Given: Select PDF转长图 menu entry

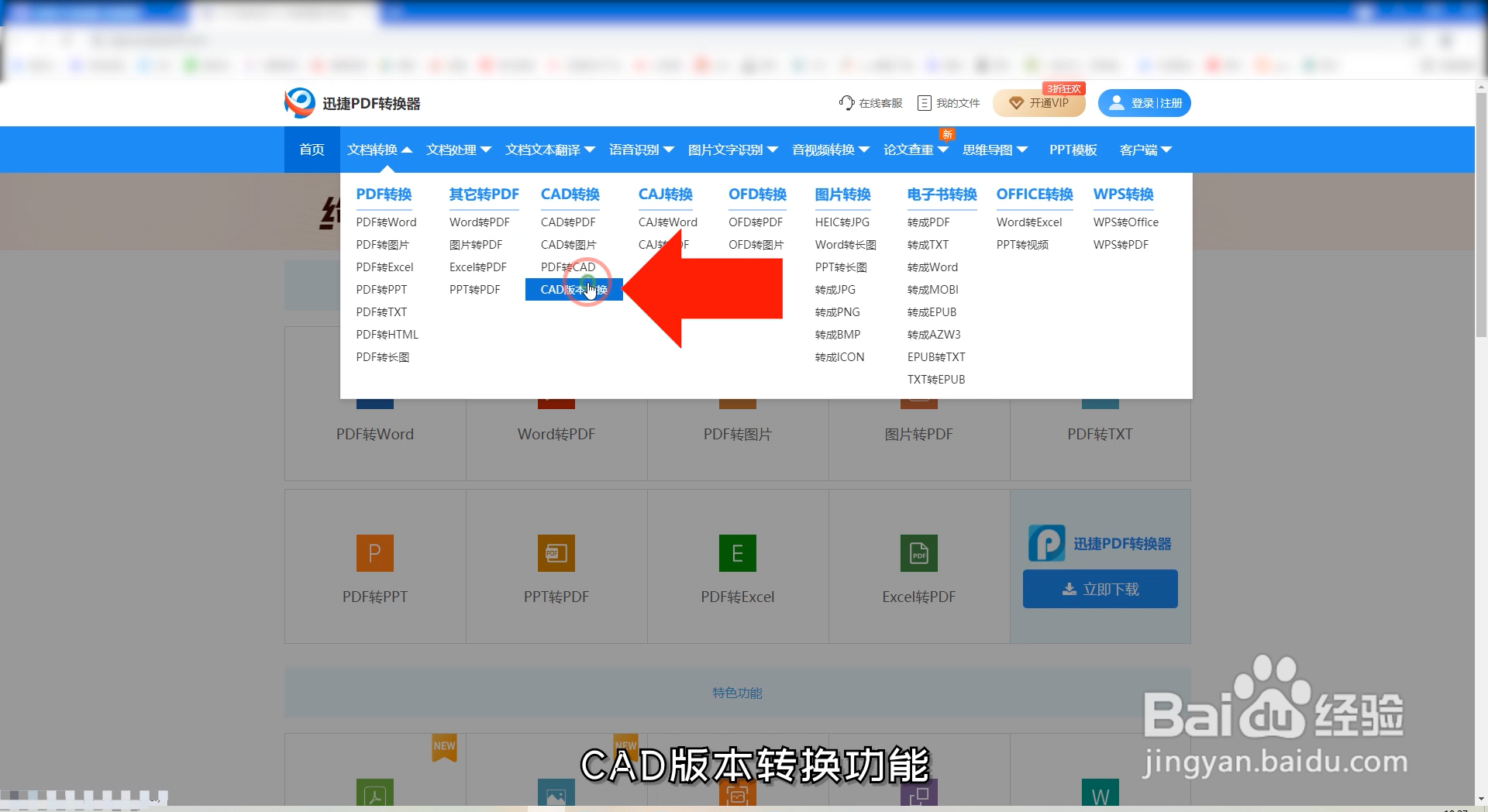Looking at the screenshot, I should point(382,357).
